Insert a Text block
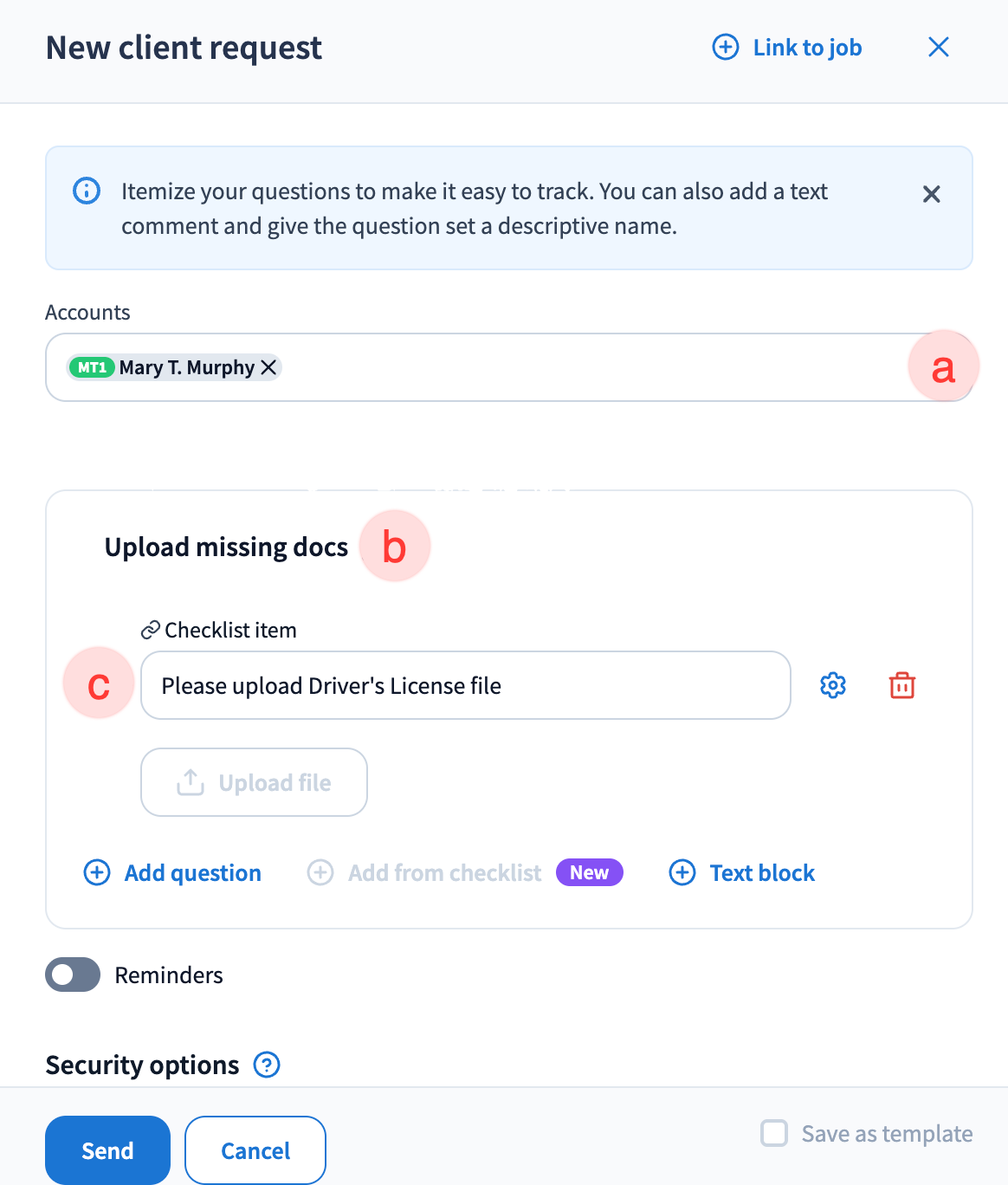 [x=762, y=873]
